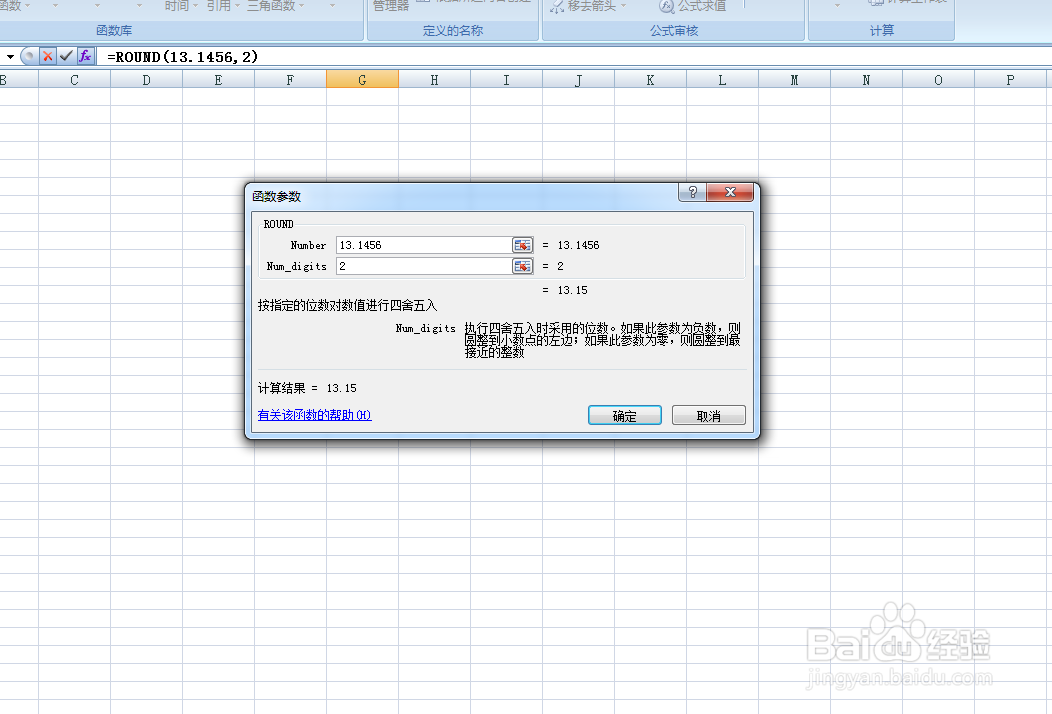The height and width of the screenshot is (714, 1052).
Task: Select column E header
Action: tap(218, 80)
